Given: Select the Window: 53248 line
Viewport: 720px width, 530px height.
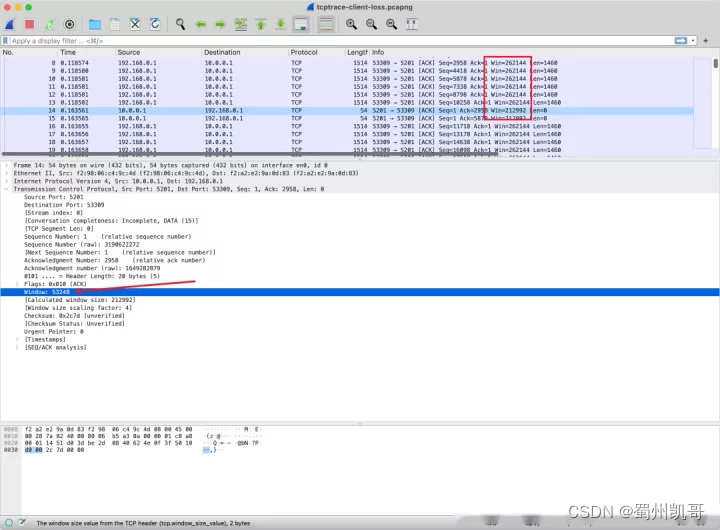Looking at the screenshot, I should click(360, 292).
